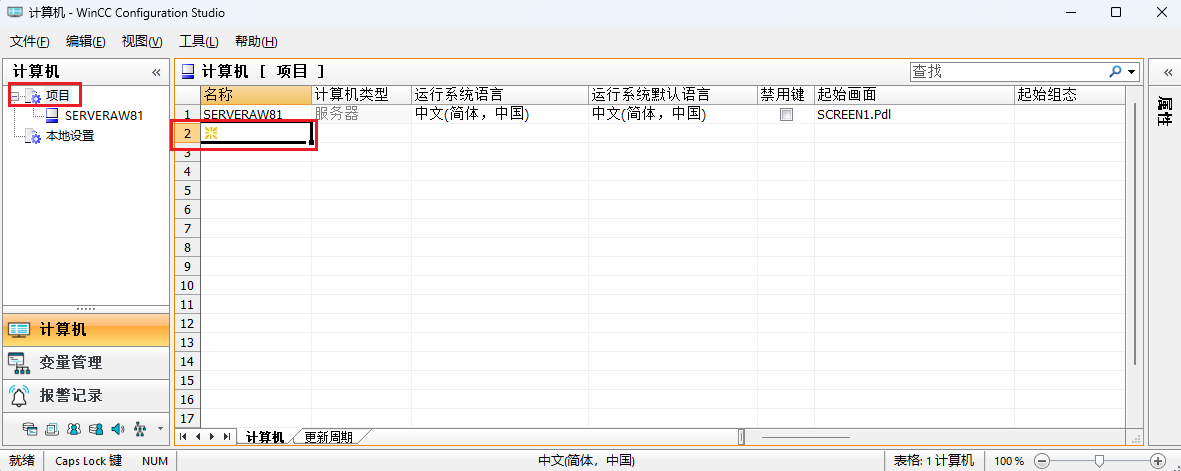Open the picture tree hierarchy icon
The image size is (1181, 471).
tap(139, 429)
